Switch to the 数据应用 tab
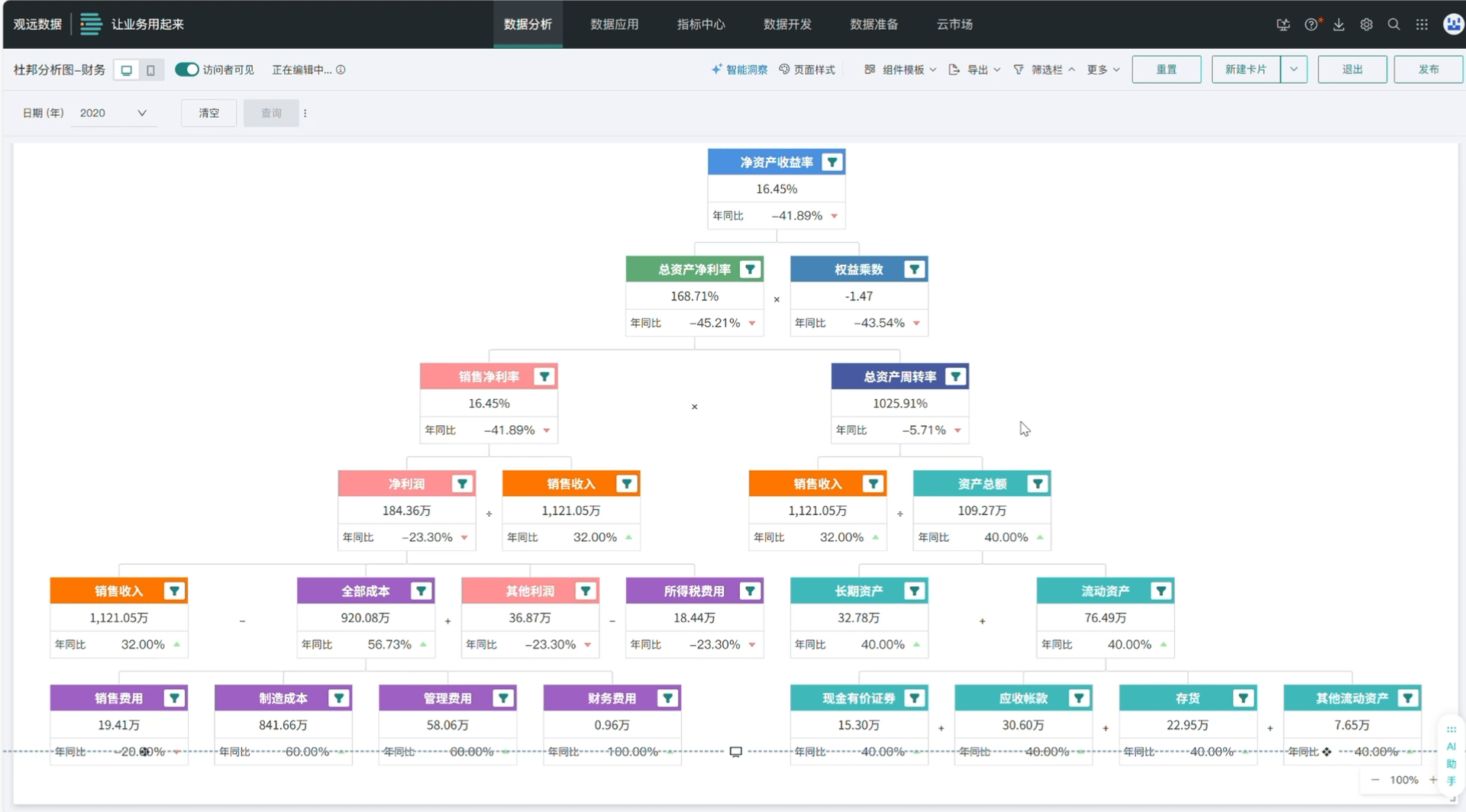Viewport: 1466px width, 812px height. click(614, 24)
